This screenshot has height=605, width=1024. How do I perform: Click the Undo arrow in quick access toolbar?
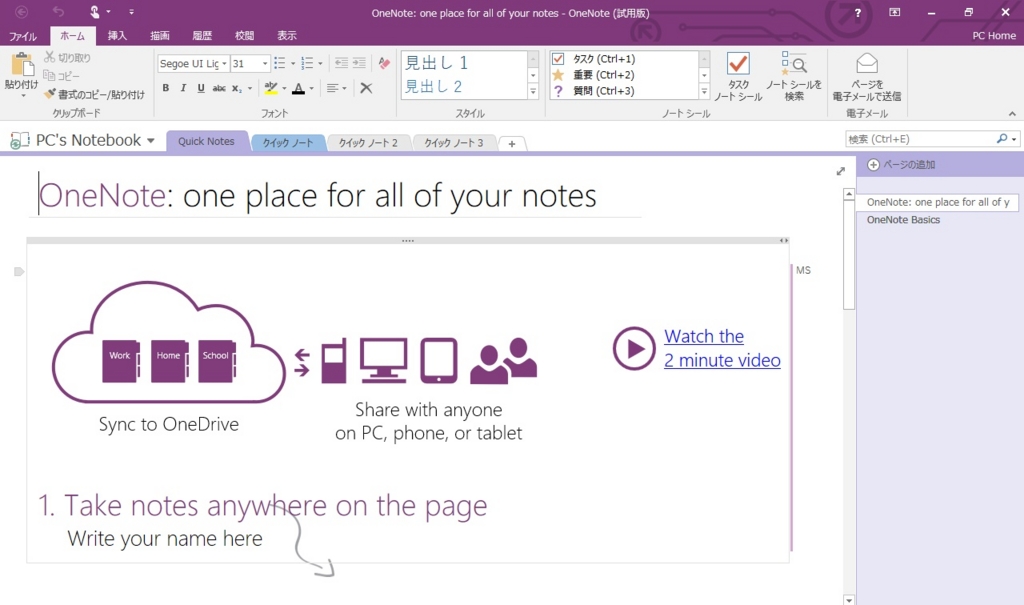click(x=59, y=12)
